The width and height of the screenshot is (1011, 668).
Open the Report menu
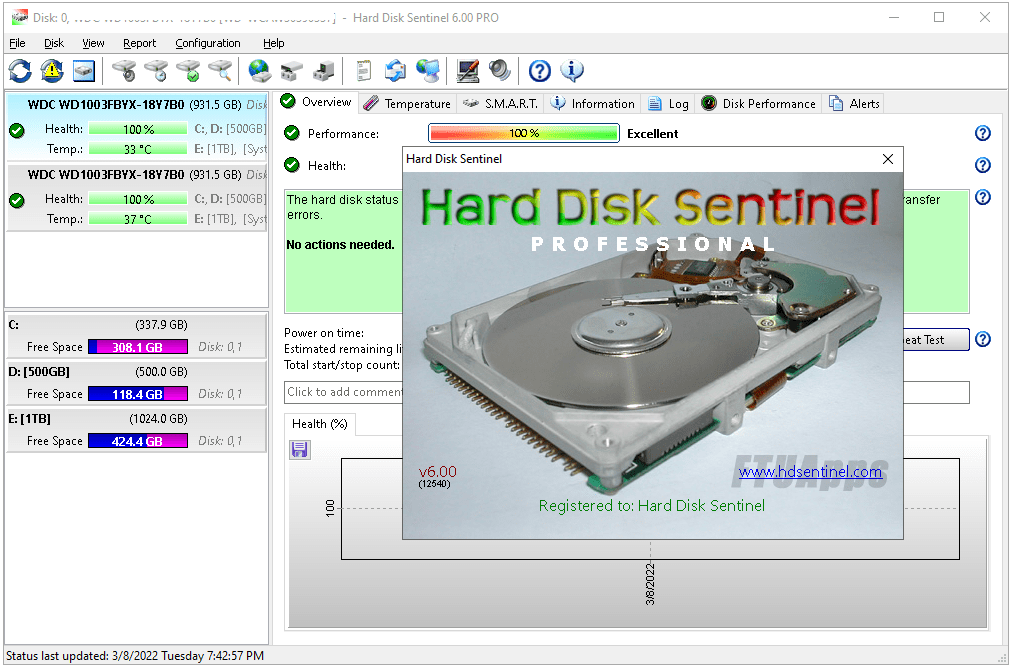point(139,43)
